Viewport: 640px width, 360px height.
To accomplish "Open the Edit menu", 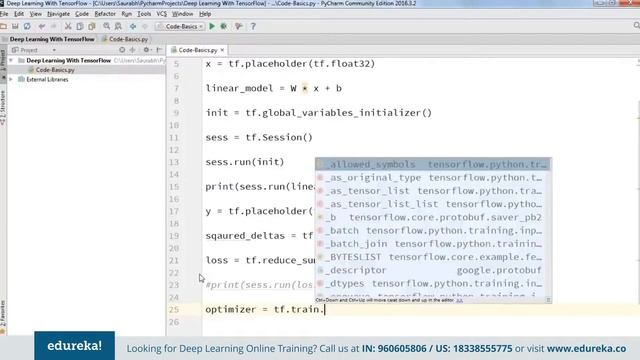I will 19,14.
